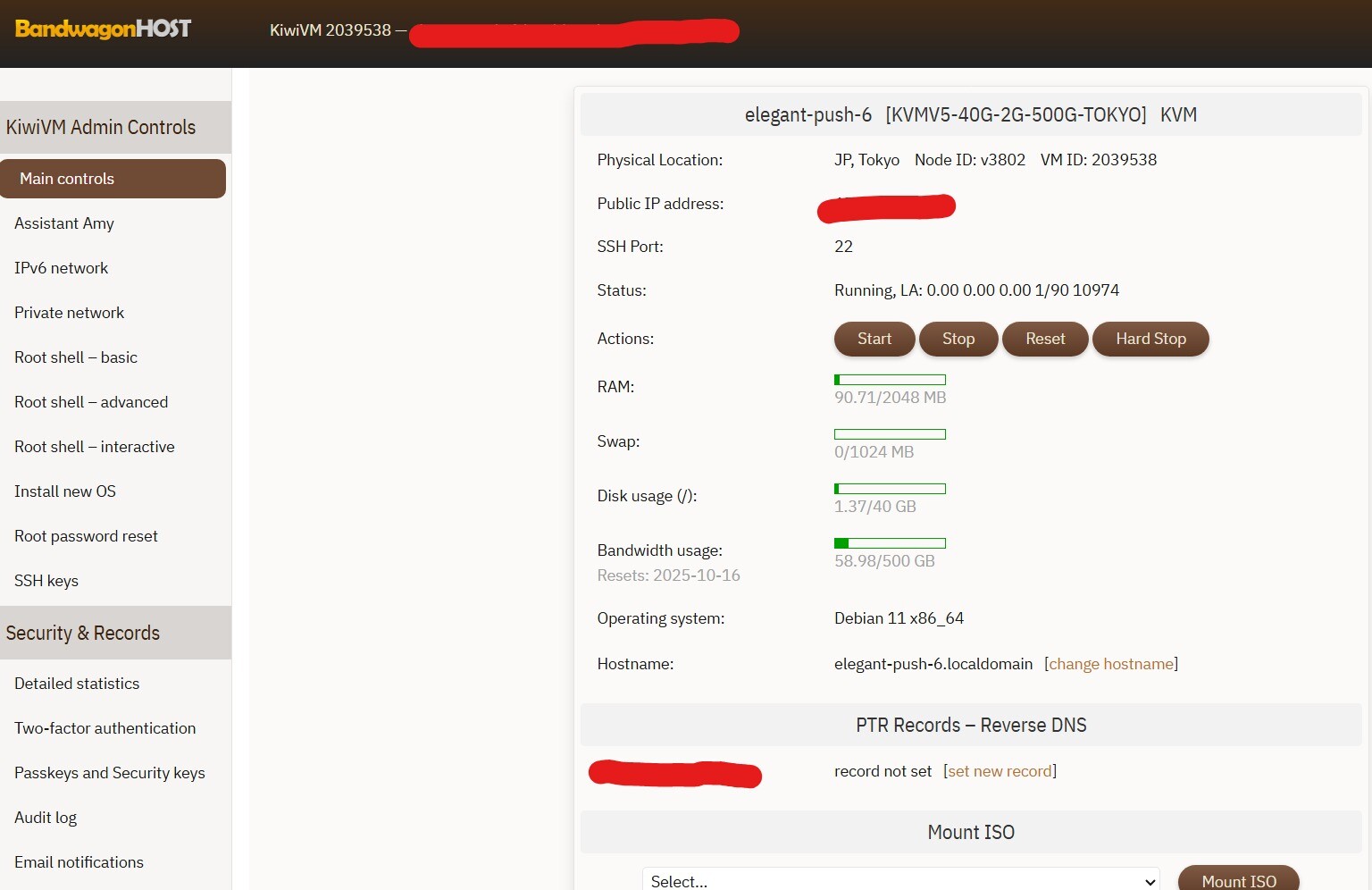
Task: Reset the VM with Reset button
Action: 1045,339
